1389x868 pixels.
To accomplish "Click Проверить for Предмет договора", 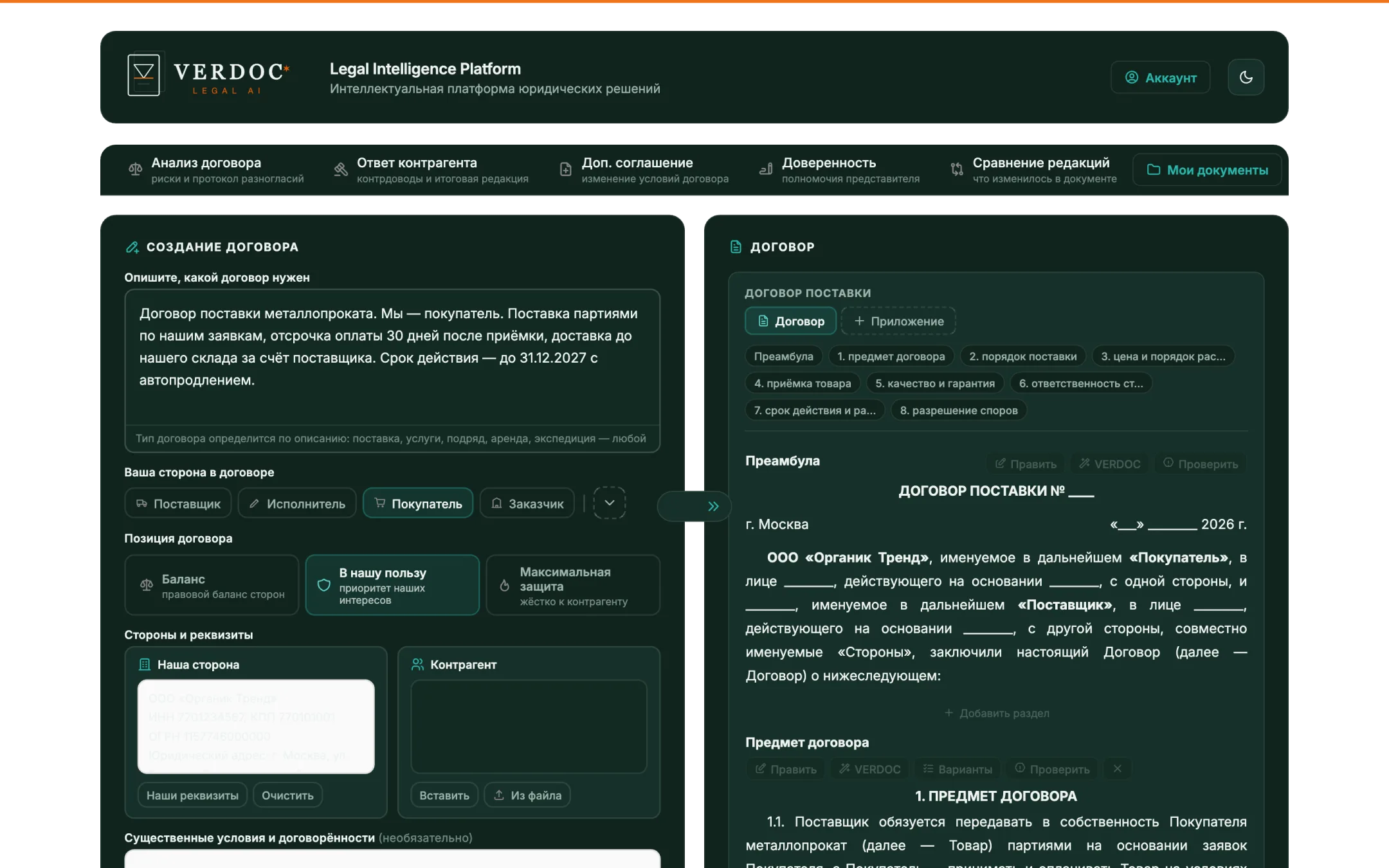I will pos(1052,769).
